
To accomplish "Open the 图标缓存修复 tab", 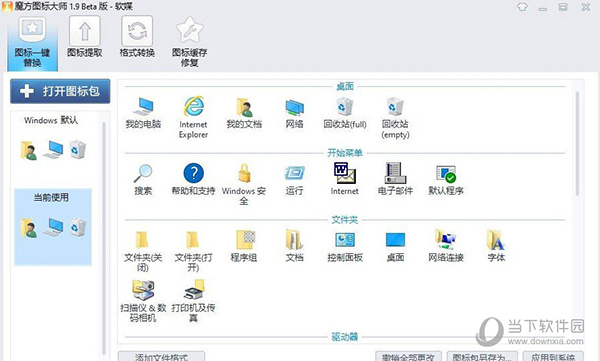I will pos(189,42).
